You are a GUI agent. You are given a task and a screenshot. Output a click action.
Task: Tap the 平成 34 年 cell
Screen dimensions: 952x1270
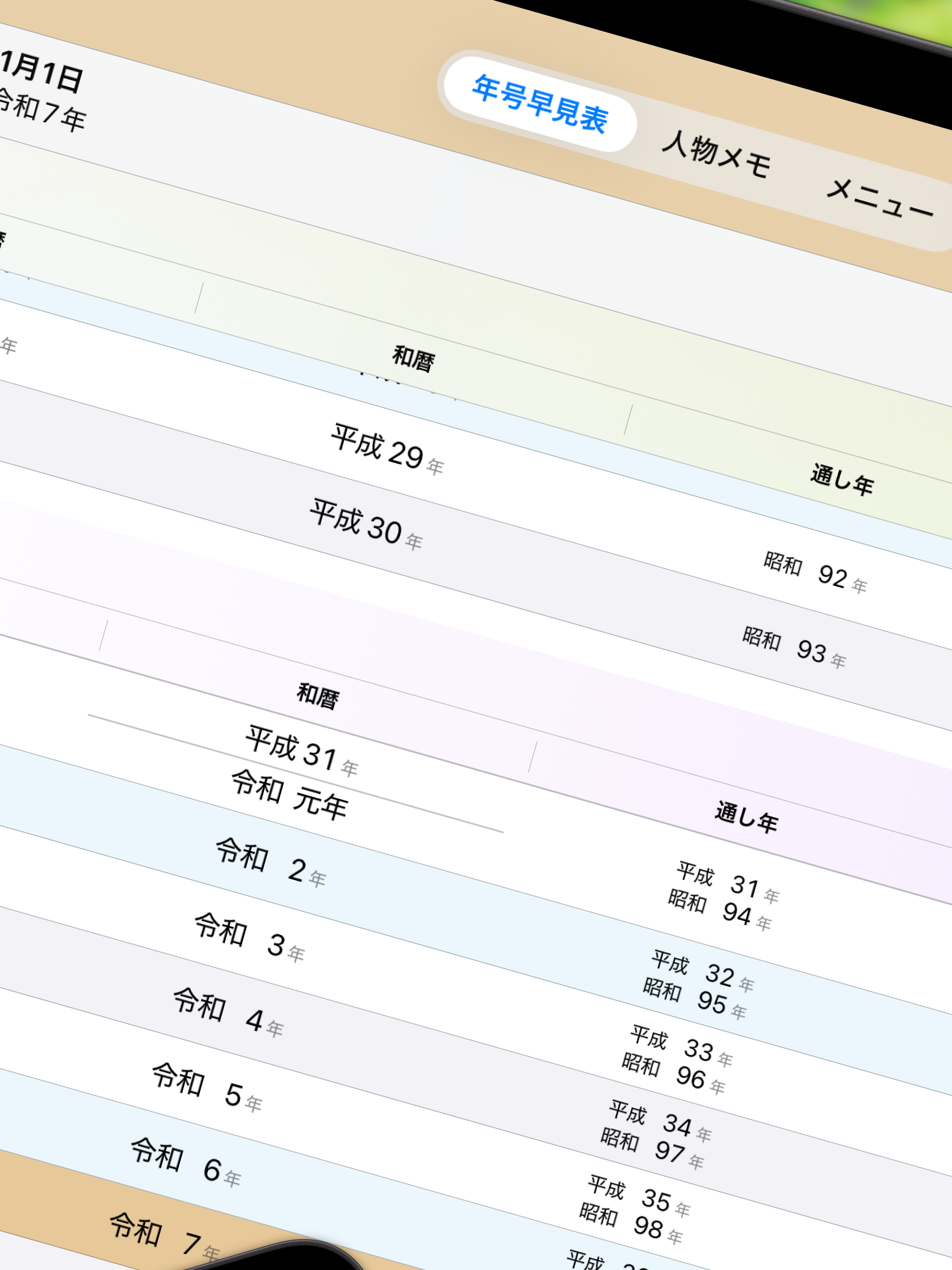(660, 1121)
